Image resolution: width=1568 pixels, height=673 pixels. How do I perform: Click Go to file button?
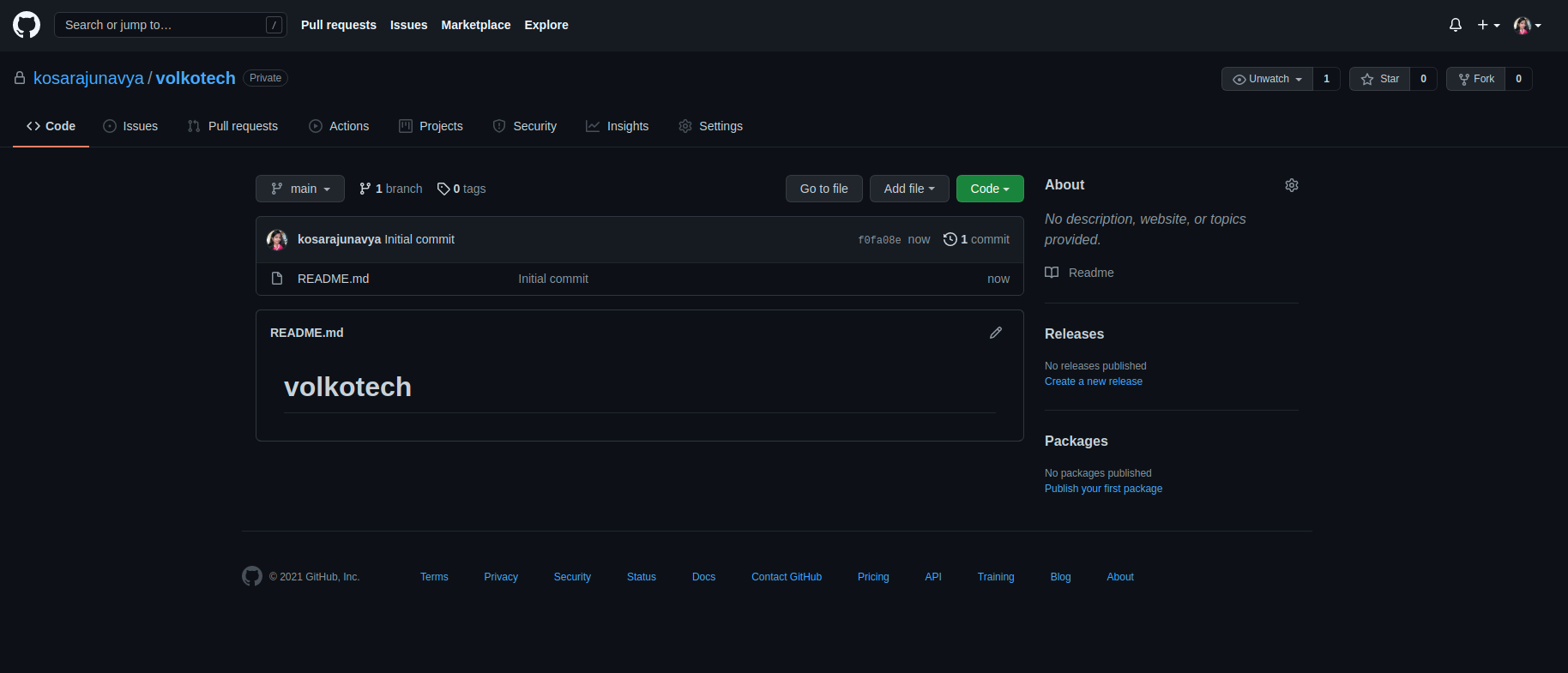click(x=824, y=189)
